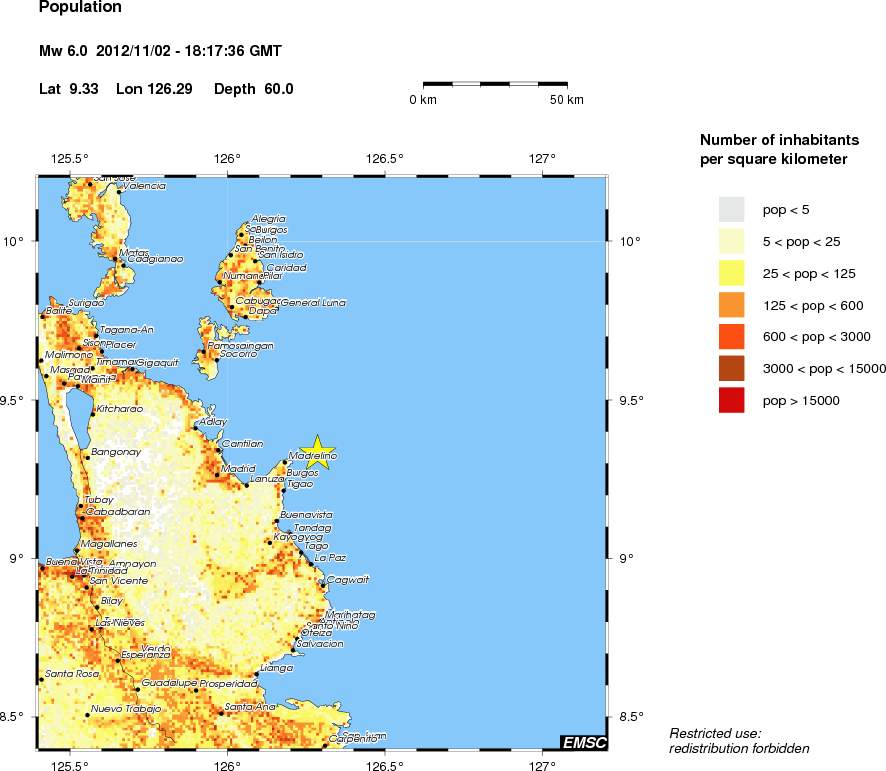The width and height of the screenshot is (886, 771).
Task: Click the kilometer scale bar
Action: coord(495,85)
